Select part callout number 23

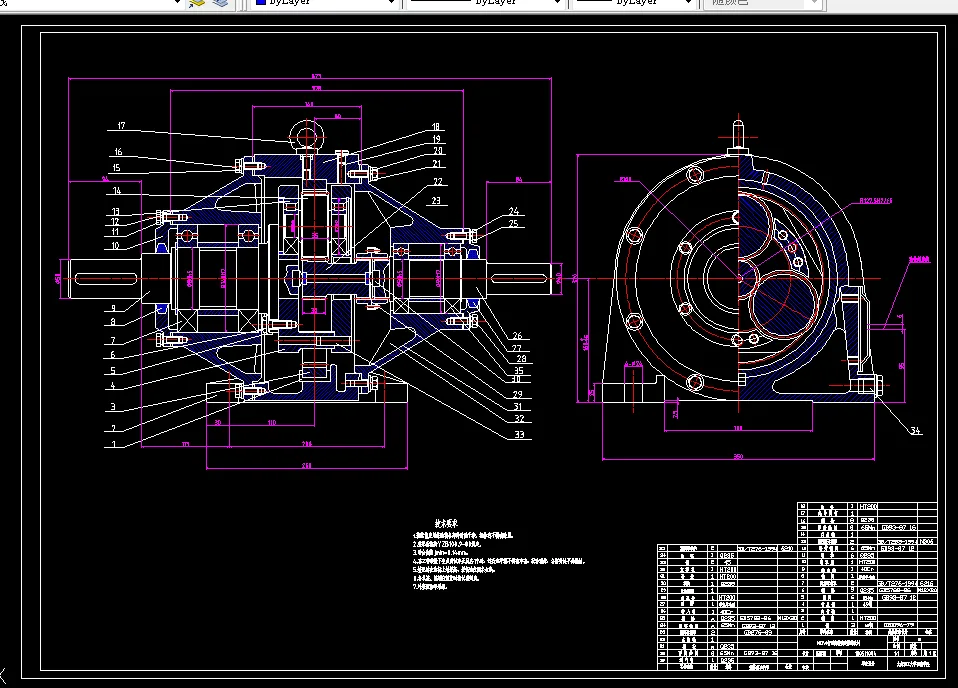click(x=436, y=200)
